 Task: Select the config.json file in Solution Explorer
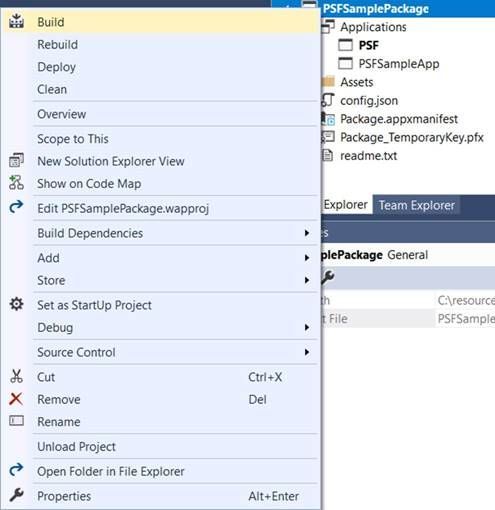pyautogui.click(x=369, y=100)
